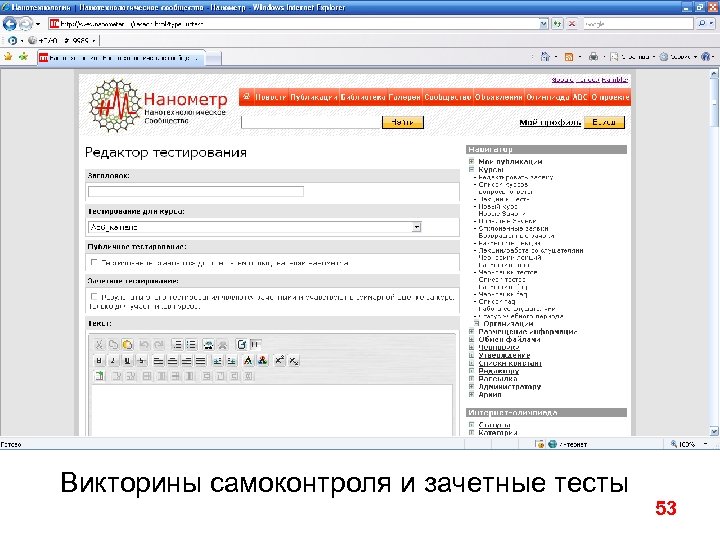Open the IE Favorites star
Viewport: 720px width, 540px height.
tap(8, 57)
